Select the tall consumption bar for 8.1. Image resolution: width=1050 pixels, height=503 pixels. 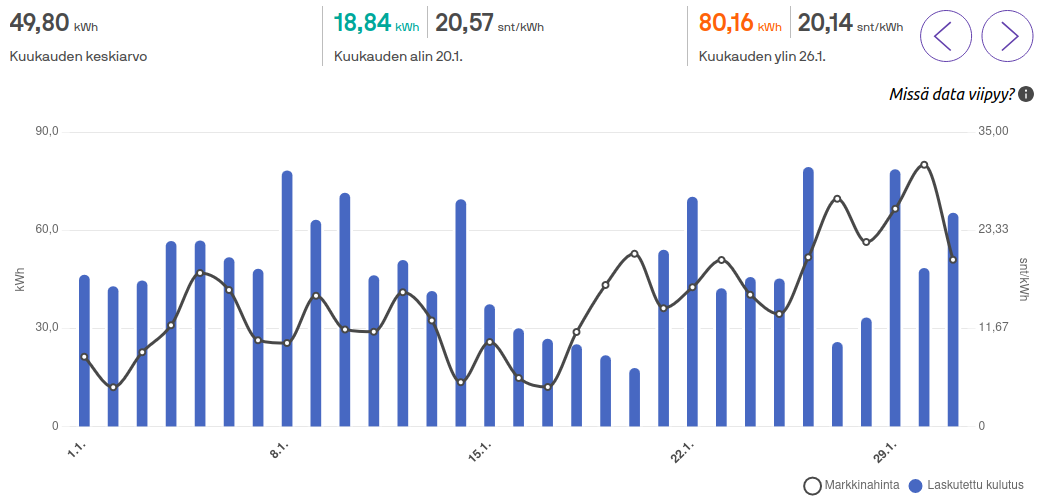click(x=287, y=299)
